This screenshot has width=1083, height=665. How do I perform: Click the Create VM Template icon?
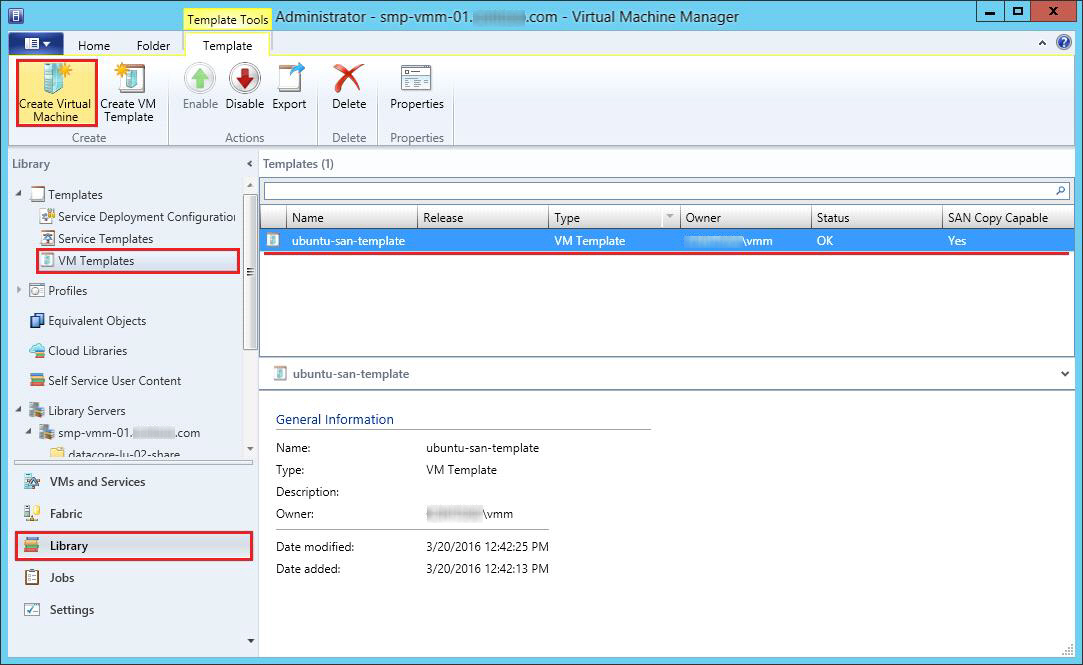click(128, 80)
